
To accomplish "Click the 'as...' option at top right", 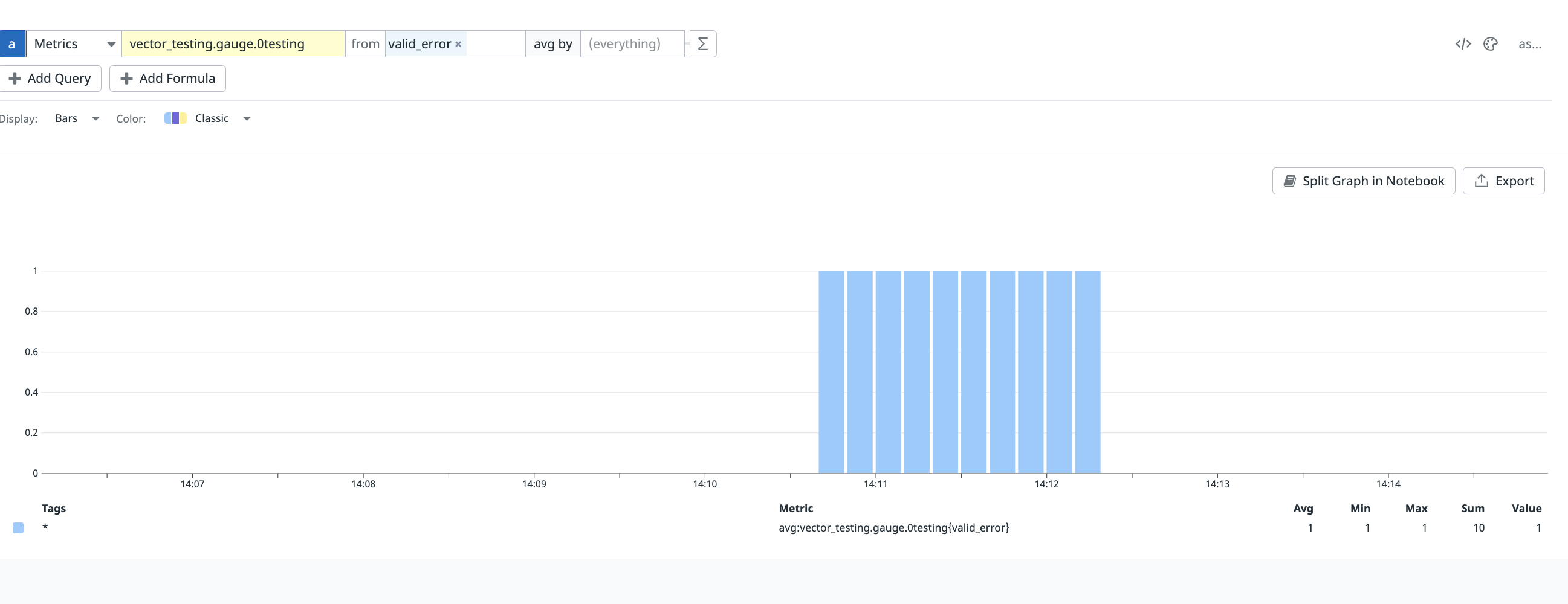I will (x=1531, y=43).
